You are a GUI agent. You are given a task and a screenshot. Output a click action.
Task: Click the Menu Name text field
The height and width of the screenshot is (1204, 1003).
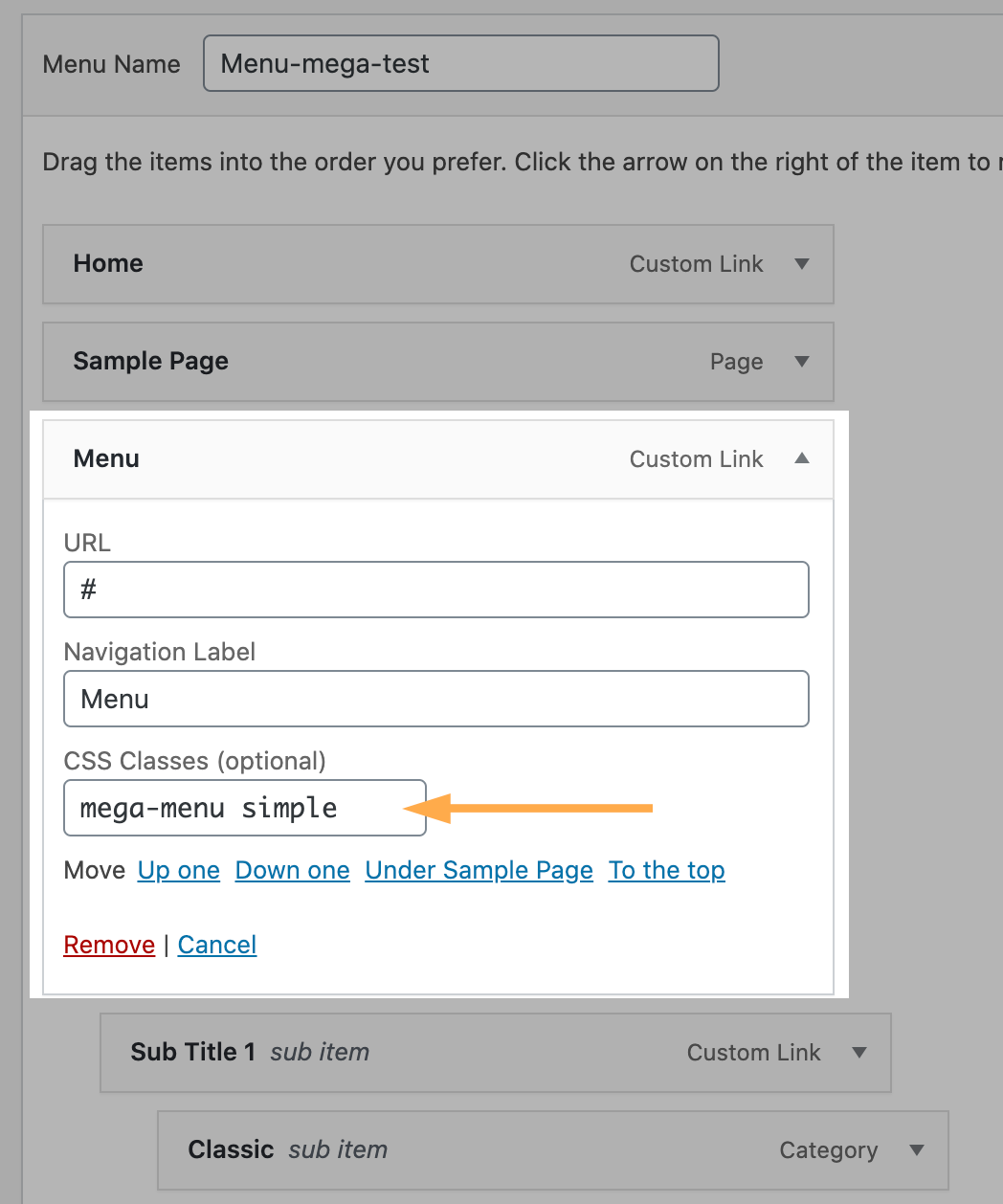(x=460, y=64)
